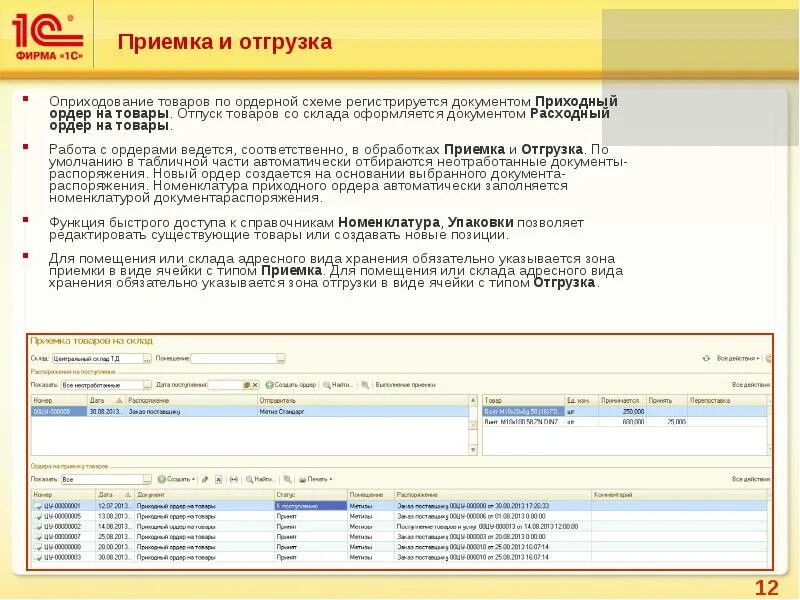
Task: Click the magnifier Найти icon in upper toolbar
Action: (x=327, y=385)
